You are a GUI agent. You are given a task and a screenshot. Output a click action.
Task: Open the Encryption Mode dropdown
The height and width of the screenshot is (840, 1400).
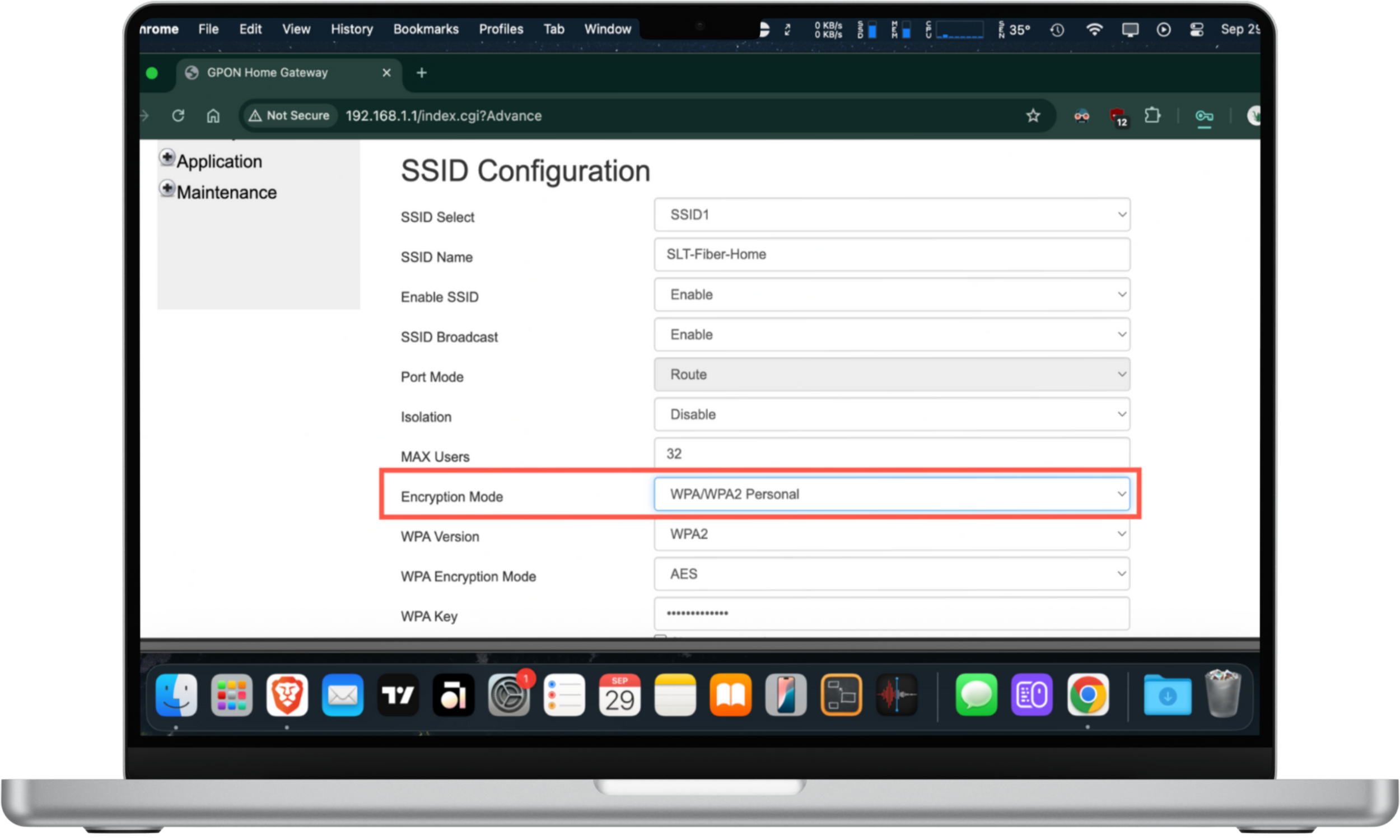(892, 493)
